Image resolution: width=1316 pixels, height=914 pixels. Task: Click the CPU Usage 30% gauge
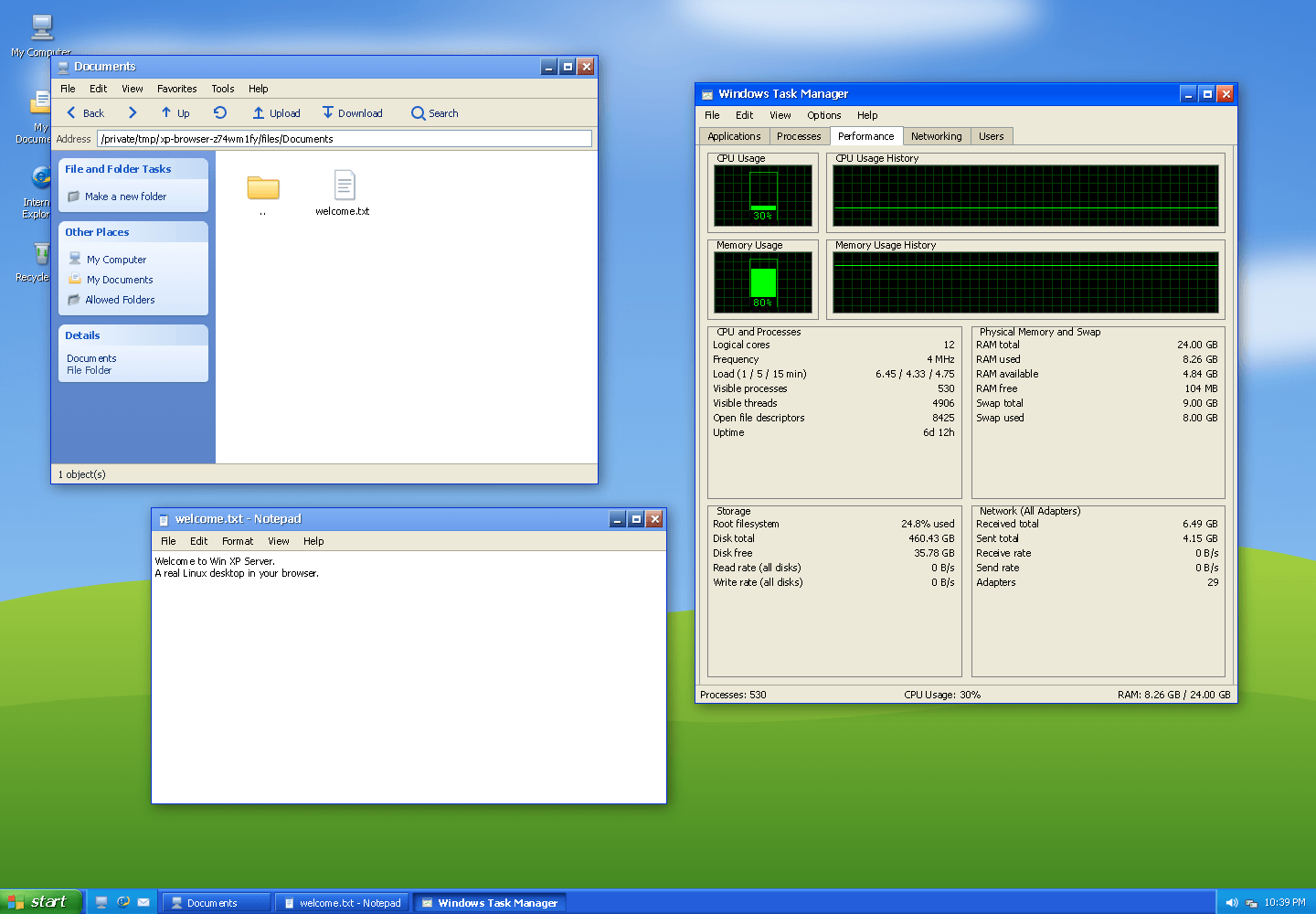(x=763, y=196)
